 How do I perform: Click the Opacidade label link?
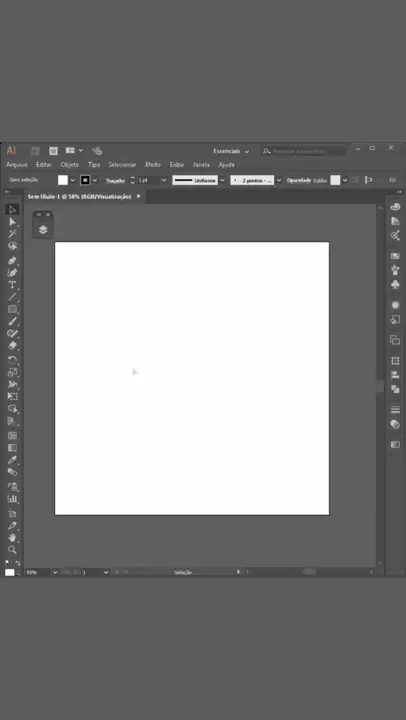tap(299, 180)
